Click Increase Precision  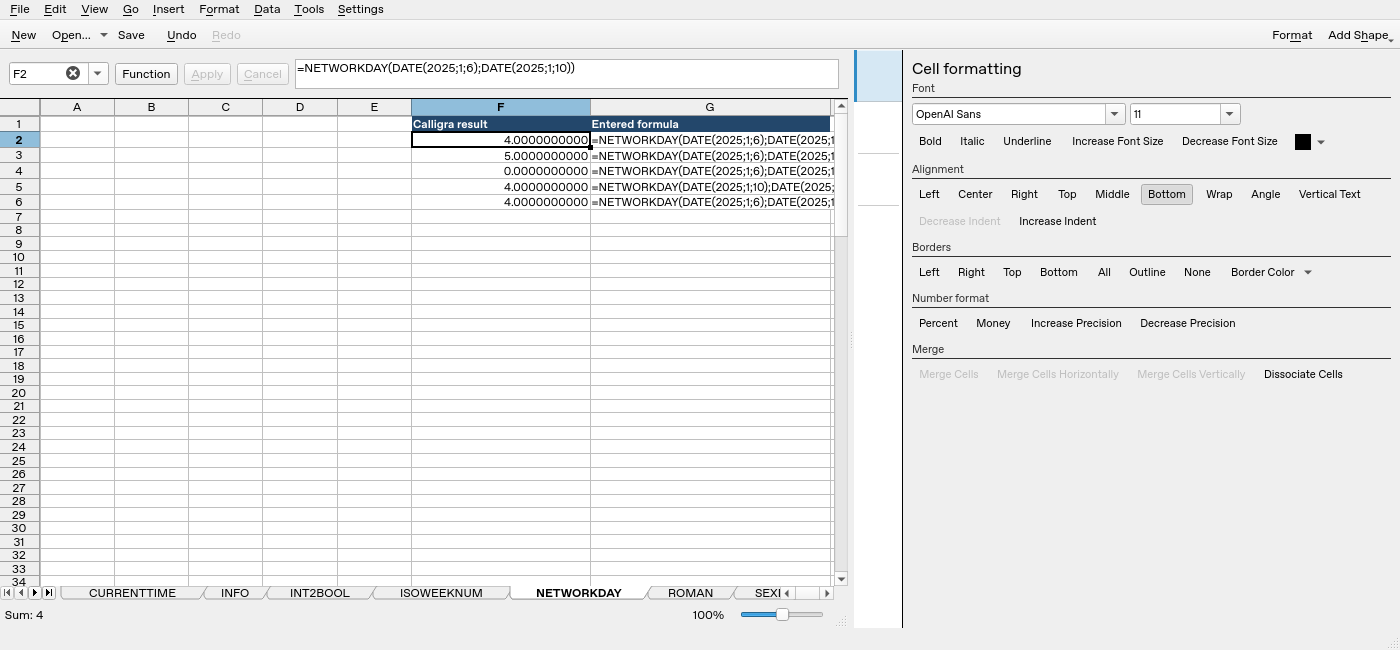(1076, 323)
